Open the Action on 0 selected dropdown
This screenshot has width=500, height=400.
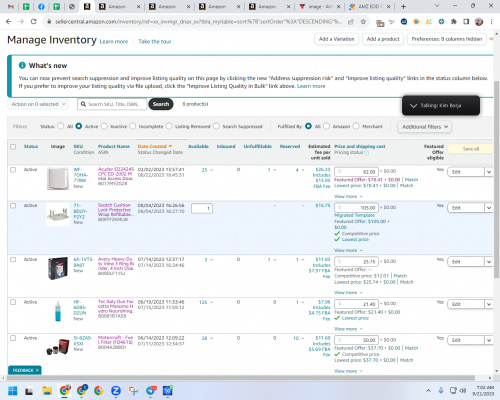click(x=38, y=104)
